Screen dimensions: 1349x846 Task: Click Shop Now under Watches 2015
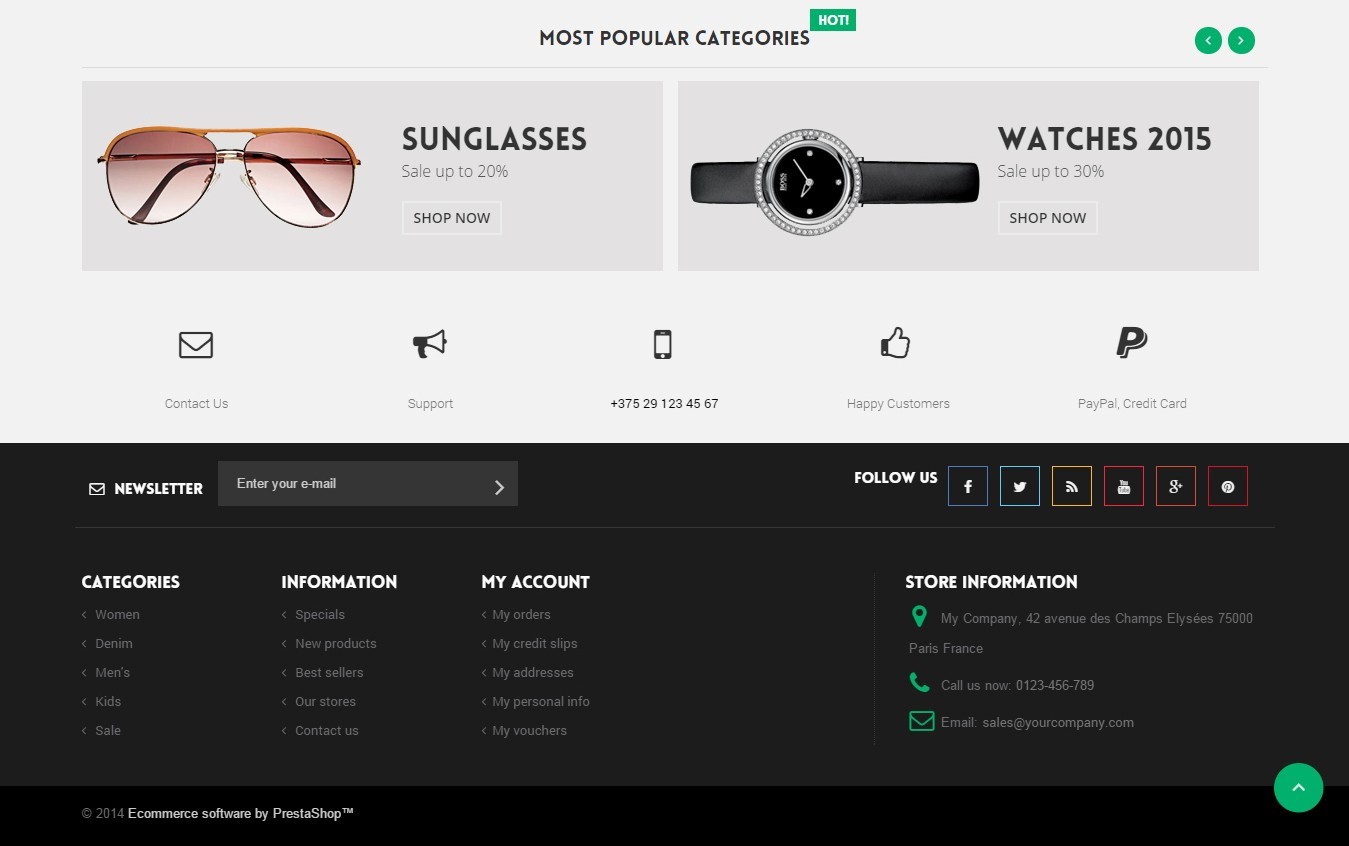click(x=1047, y=218)
